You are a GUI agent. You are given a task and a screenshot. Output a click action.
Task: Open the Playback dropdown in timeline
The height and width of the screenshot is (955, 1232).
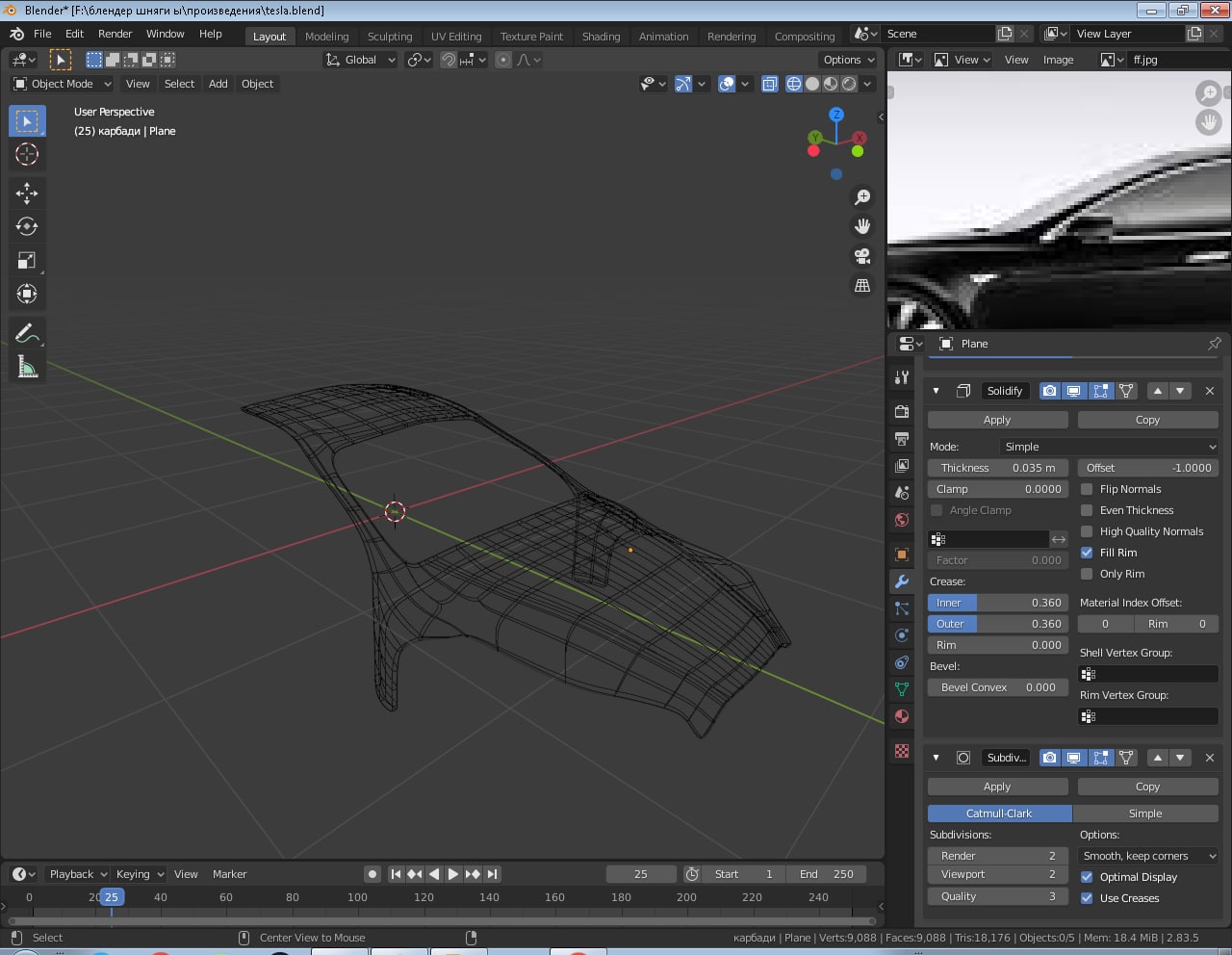point(78,874)
